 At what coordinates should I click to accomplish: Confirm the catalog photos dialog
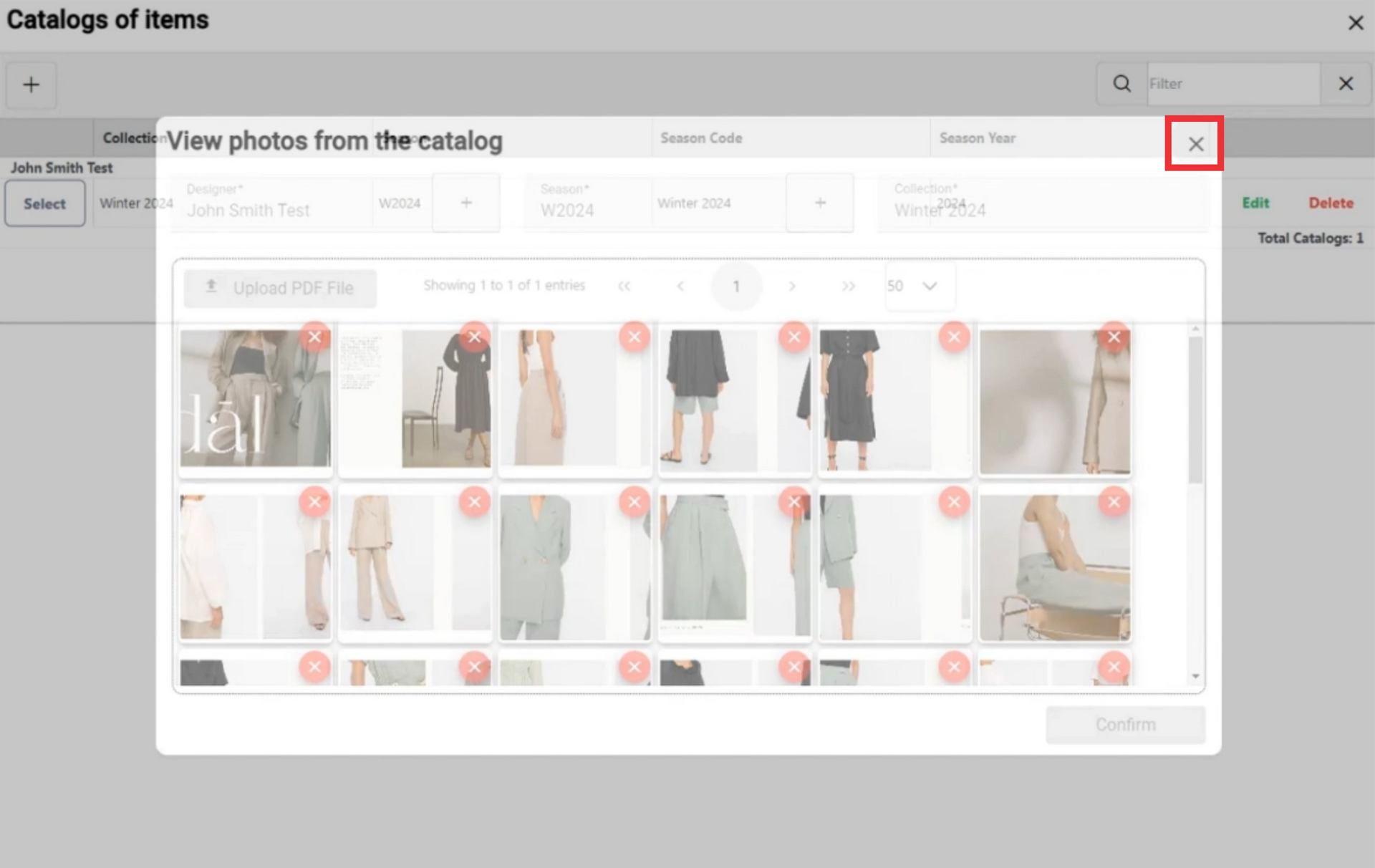tap(1125, 725)
